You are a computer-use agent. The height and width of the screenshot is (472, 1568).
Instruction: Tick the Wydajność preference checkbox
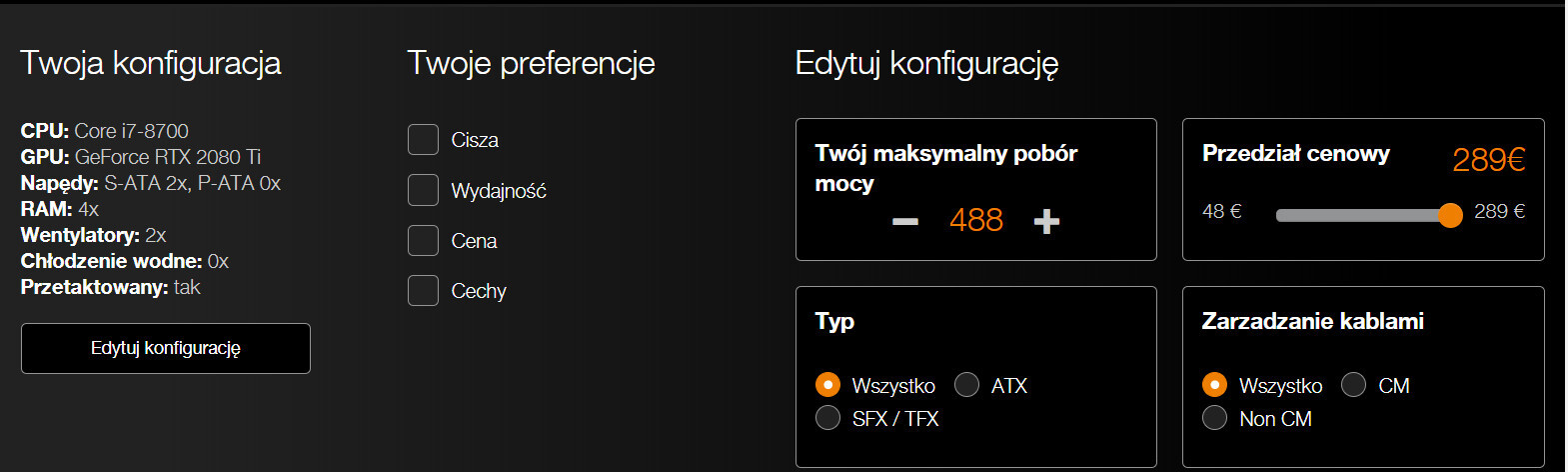pyautogui.click(x=423, y=190)
